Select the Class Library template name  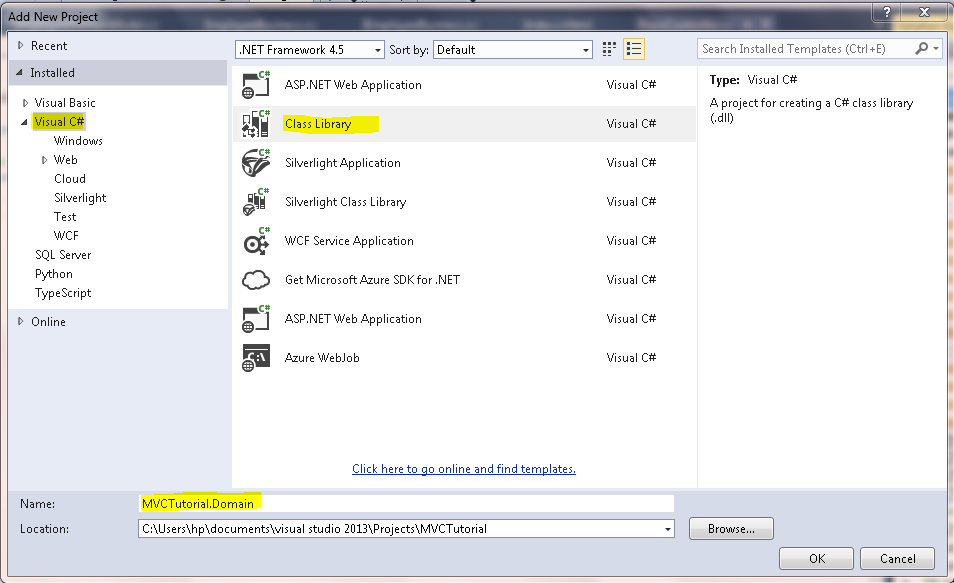318,124
